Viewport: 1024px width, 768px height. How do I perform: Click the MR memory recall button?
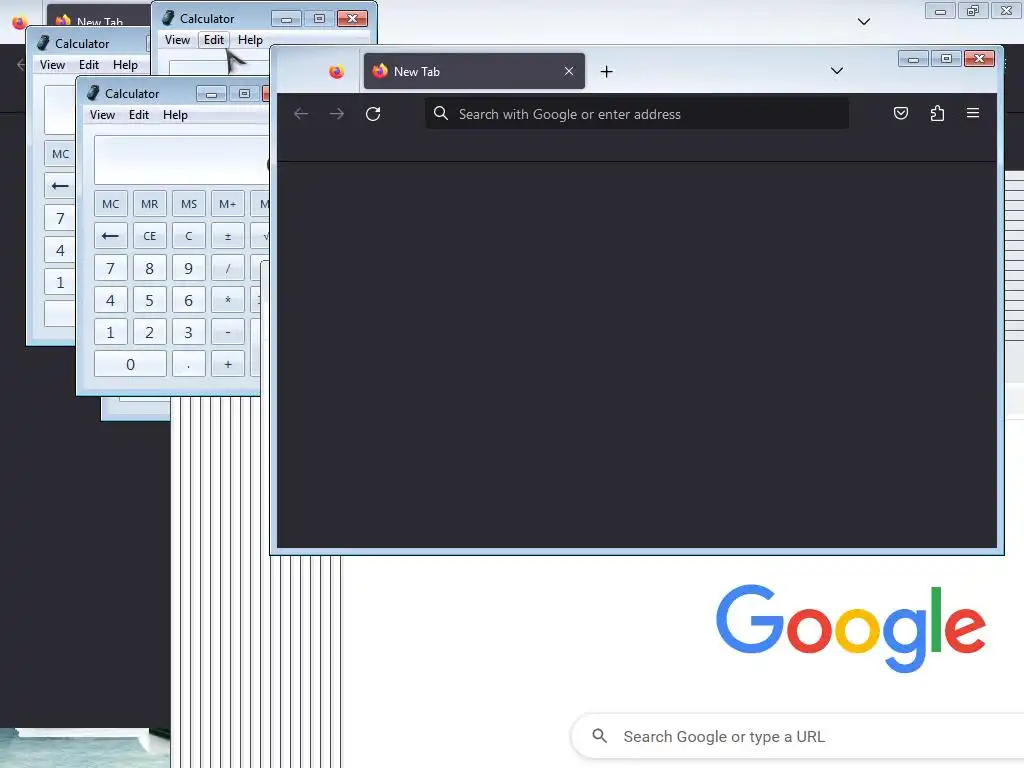pos(150,204)
